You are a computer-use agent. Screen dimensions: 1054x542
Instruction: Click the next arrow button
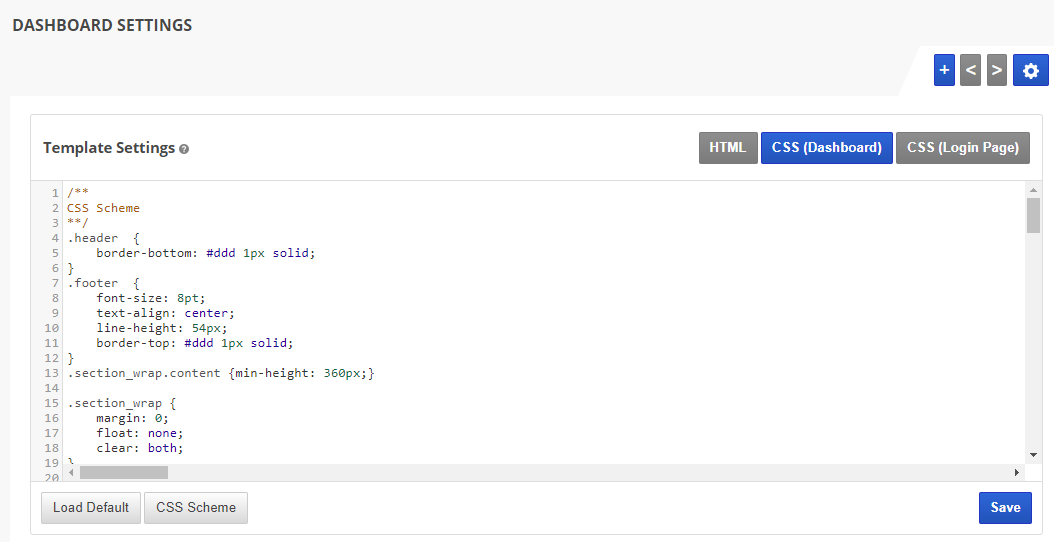(996, 70)
